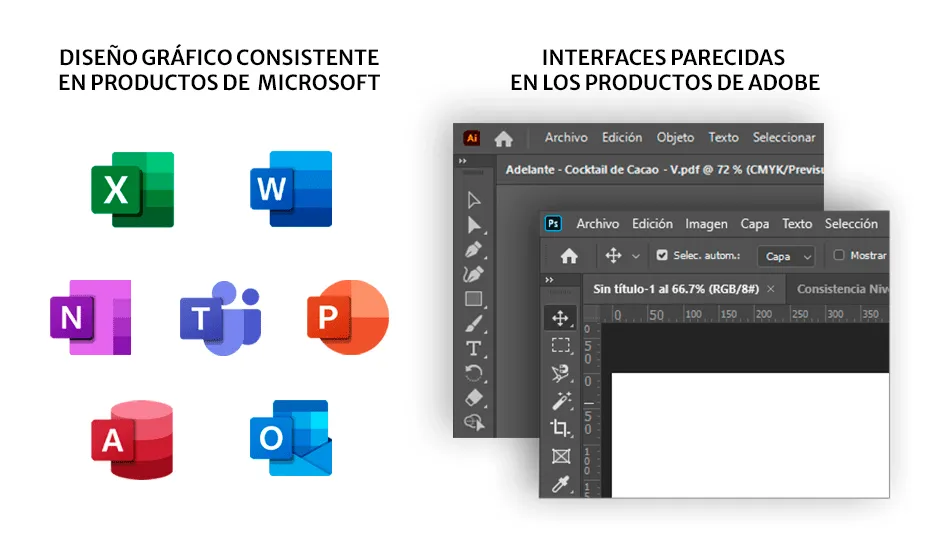Image resolution: width=940 pixels, height=534 pixels.
Task: Open Illustrator's Edición menu
Action: point(622,138)
